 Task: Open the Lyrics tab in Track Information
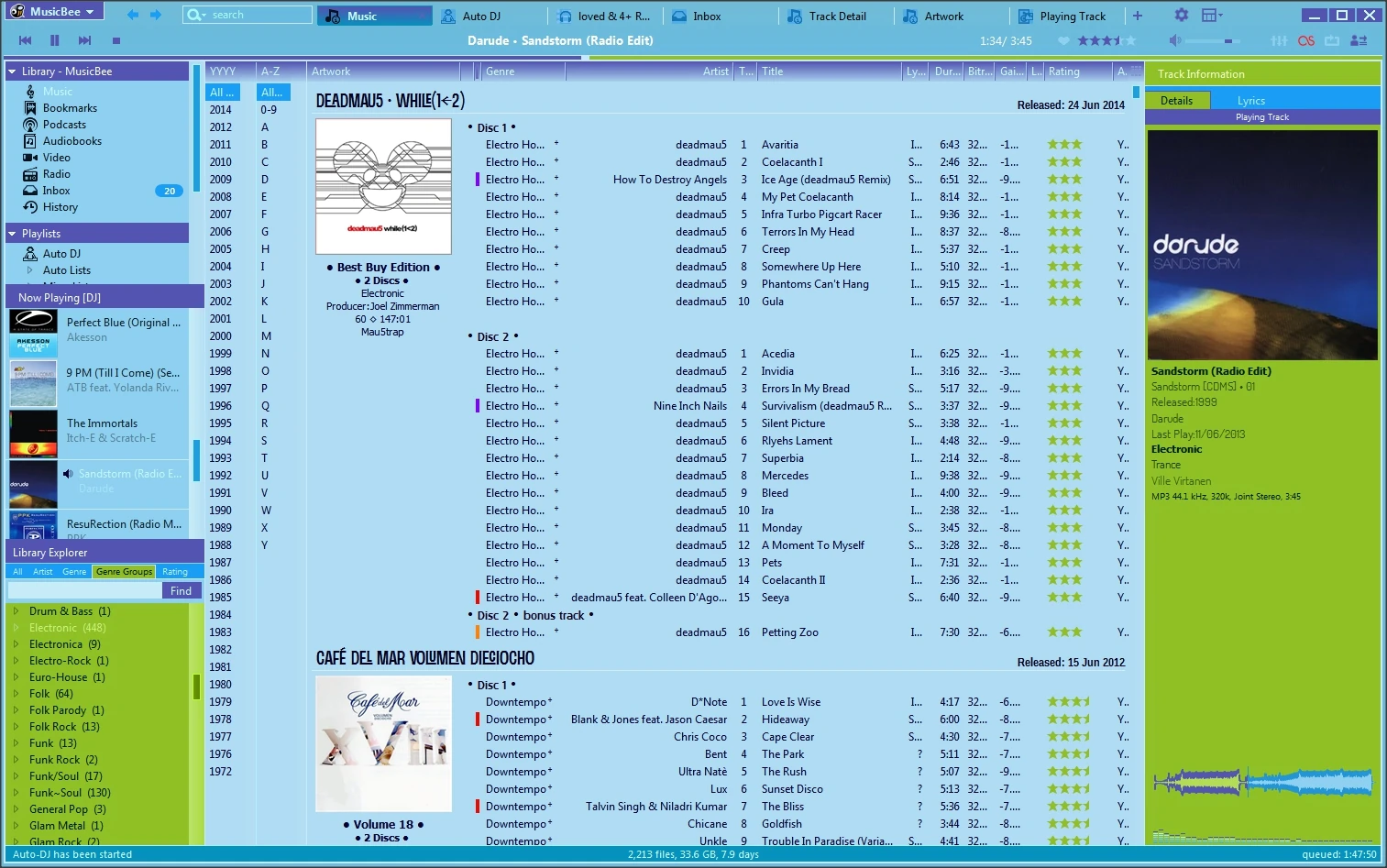[1250, 101]
